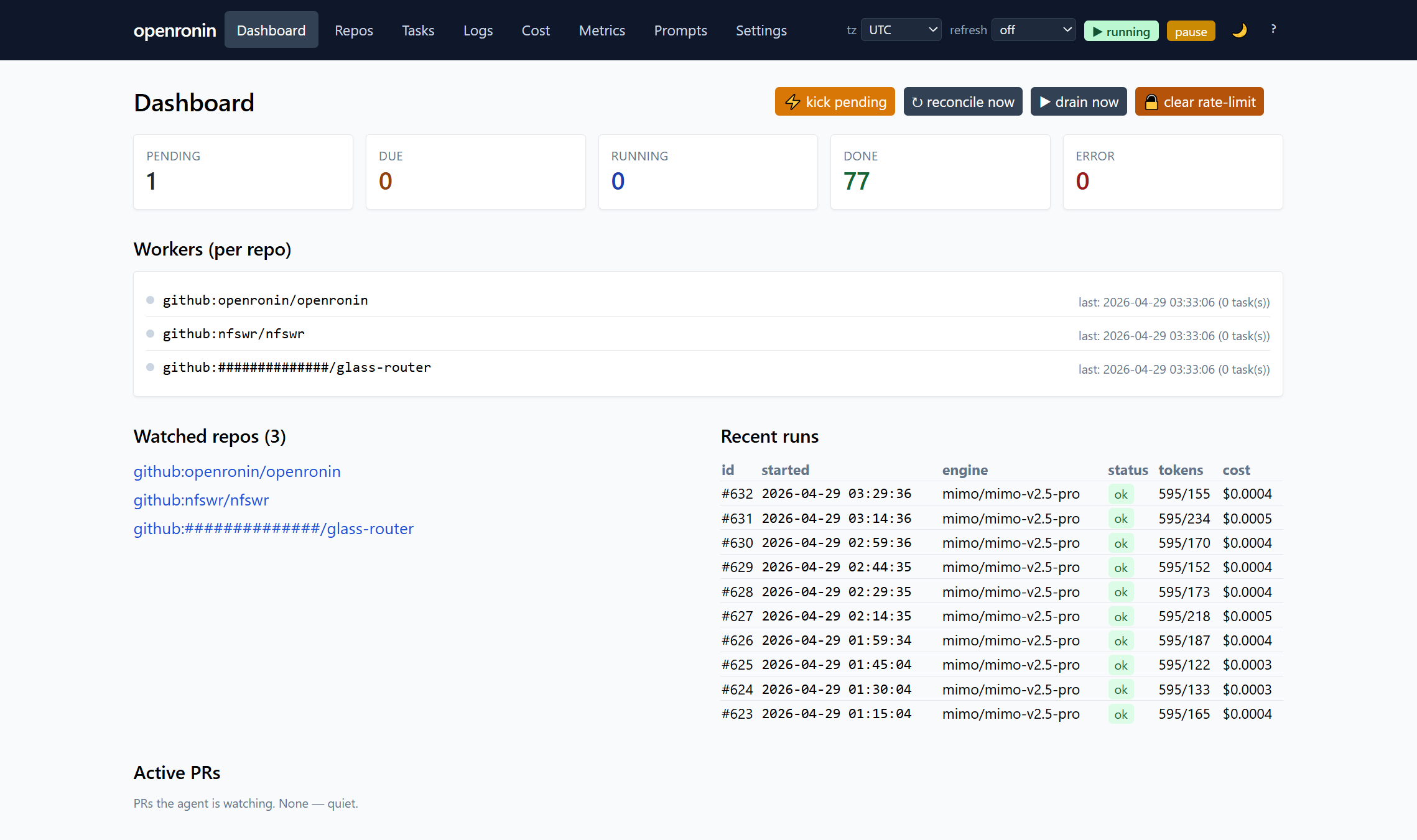The width and height of the screenshot is (1417, 840).
Task: Select the ERROR stat card
Action: (x=1173, y=172)
